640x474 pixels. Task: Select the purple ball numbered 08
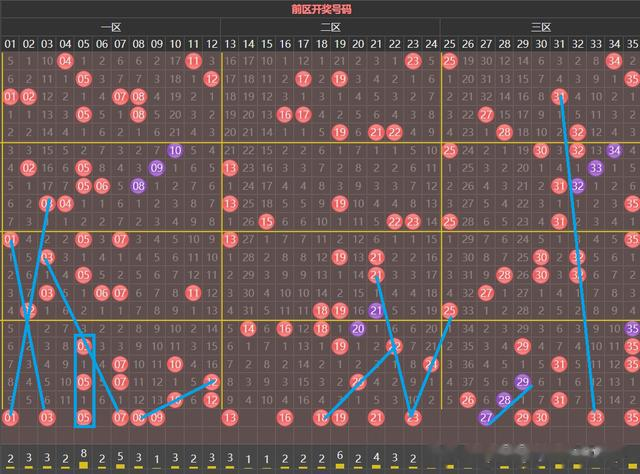tap(138, 186)
